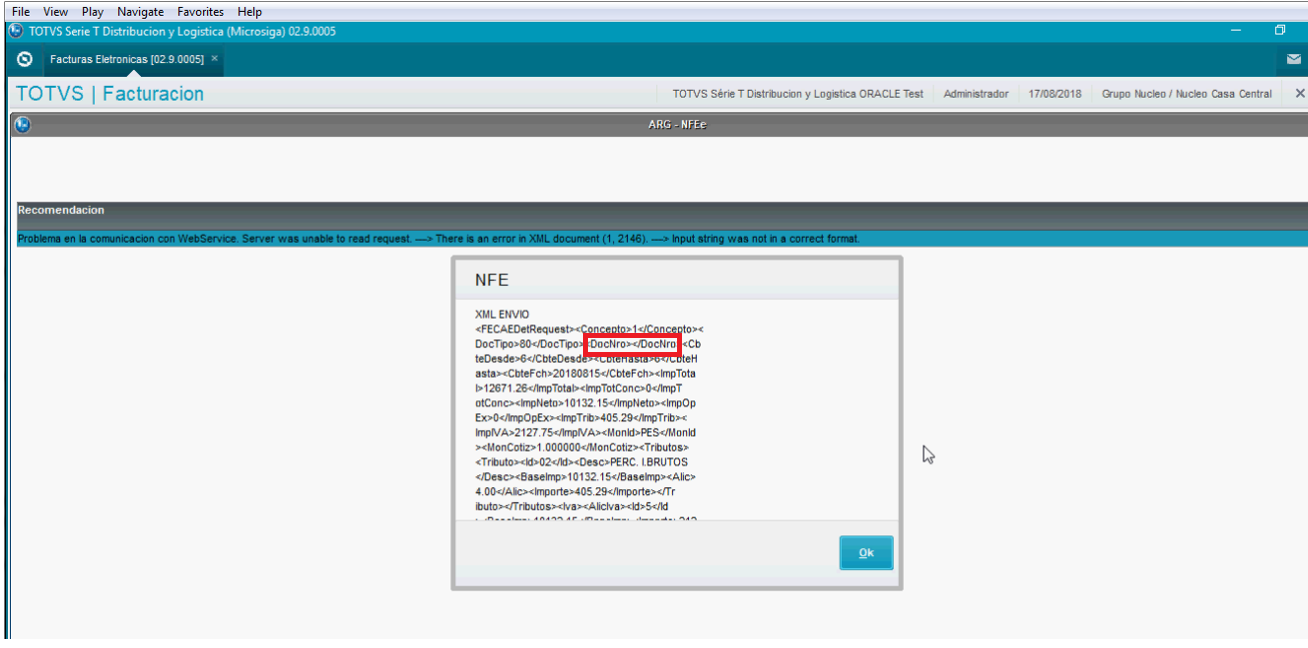The image size is (1308, 648).
Task: Open the mail envelope icon
Action: tap(1293, 59)
